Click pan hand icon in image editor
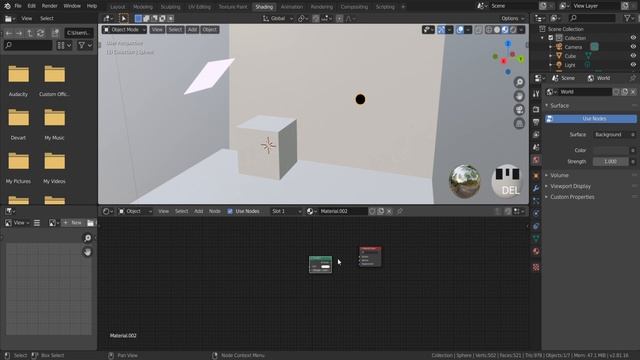 point(87,252)
